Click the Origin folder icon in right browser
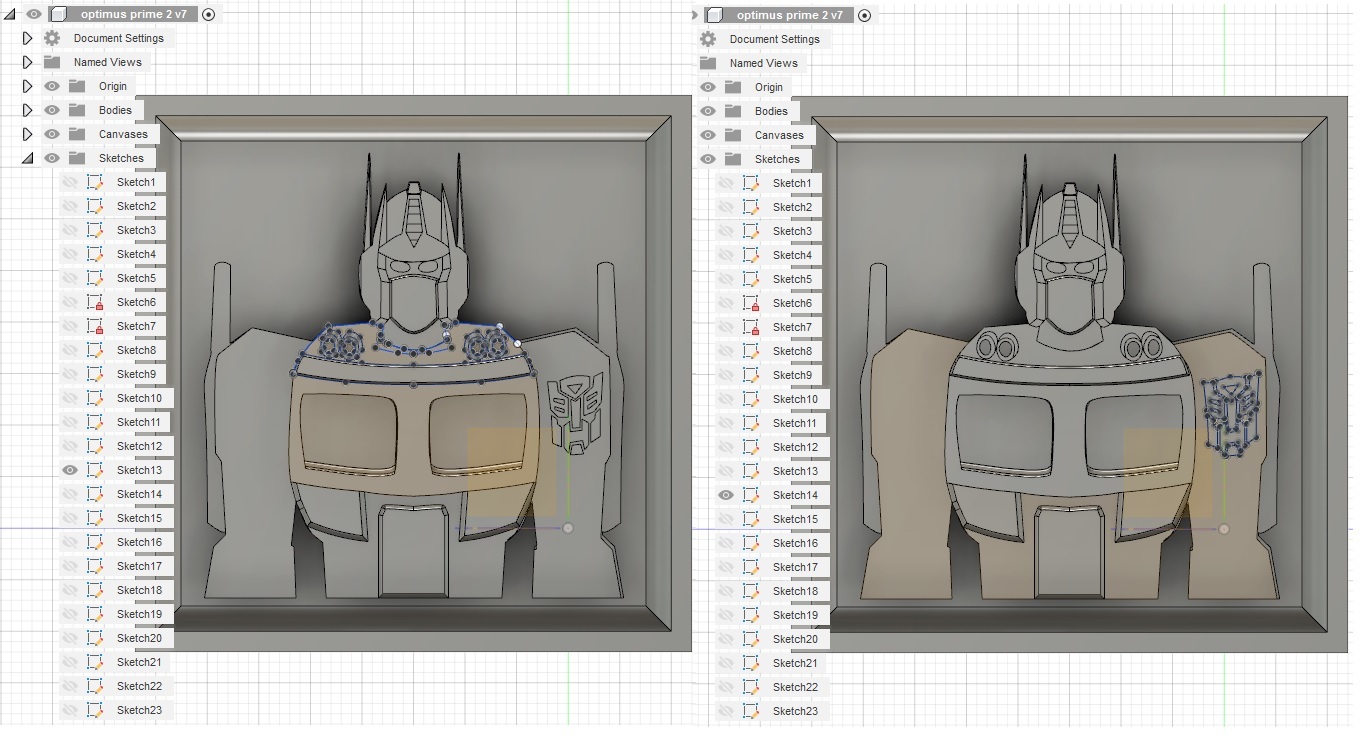 (733, 87)
